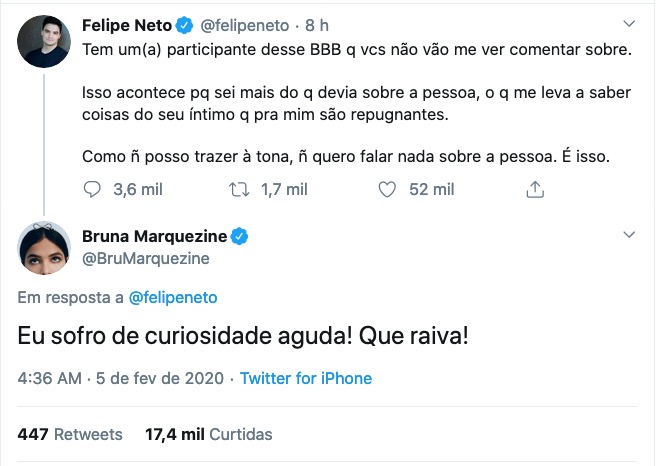Like Felipe Neto's tweet with the heart icon
659x466 pixels.
[389, 189]
